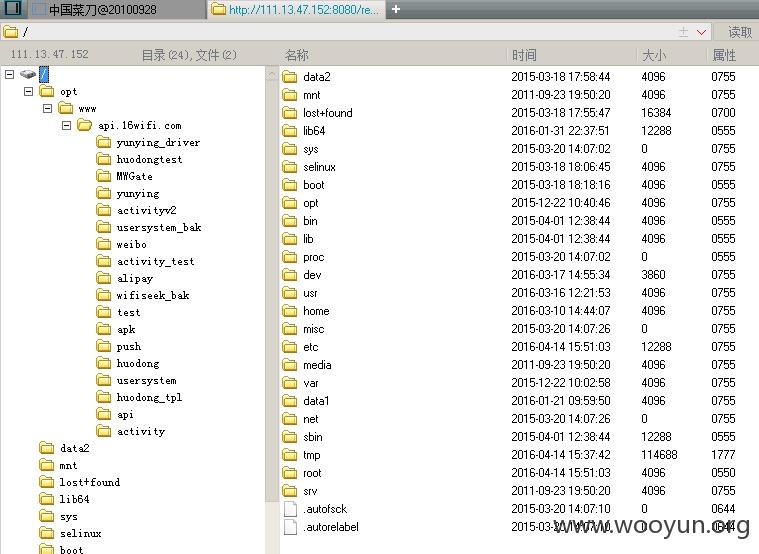Click the api.16wifi.com folder icon in tree
This screenshot has height=554, width=759.
point(84,125)
